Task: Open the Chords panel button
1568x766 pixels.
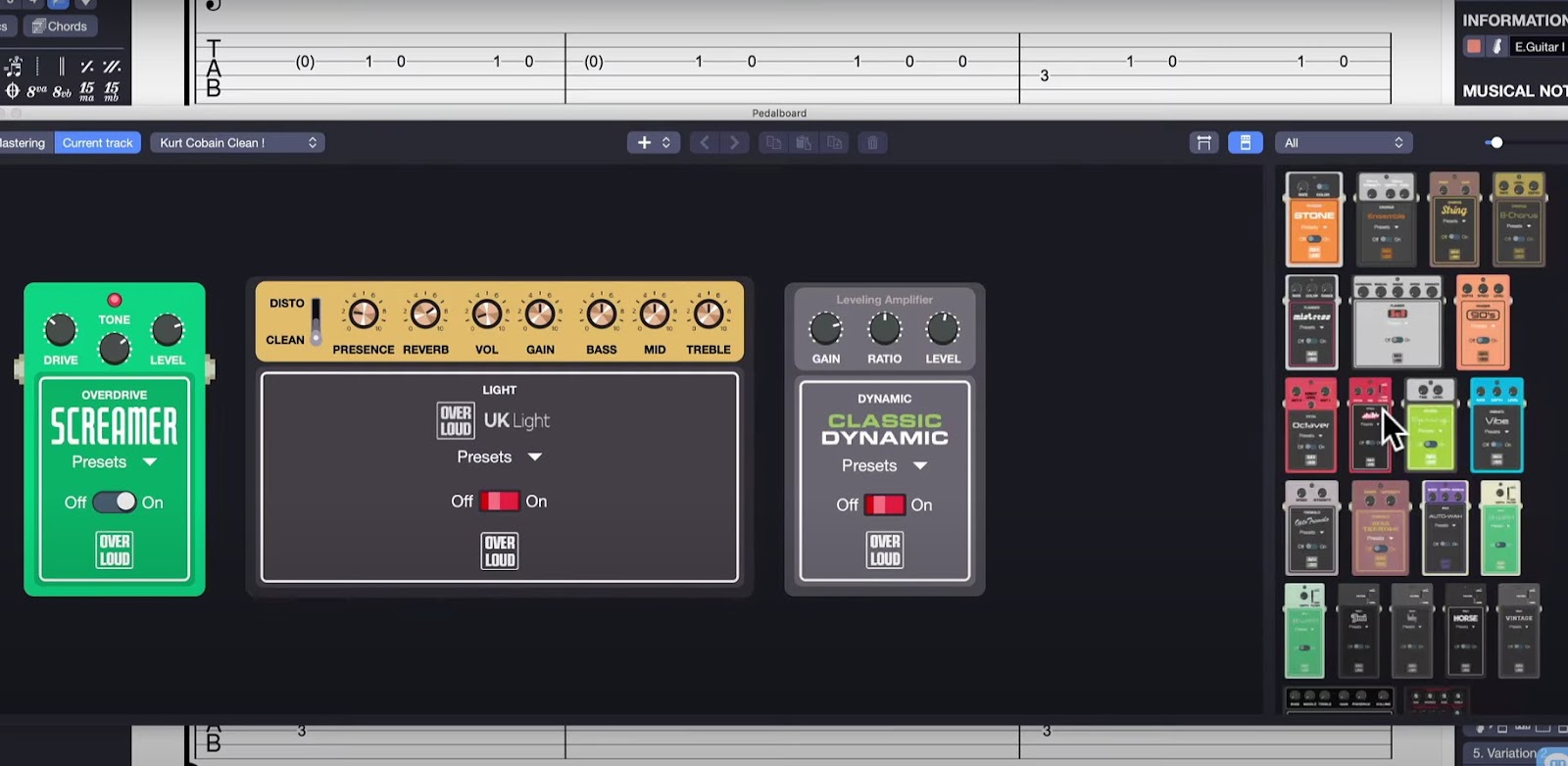Action: (x=60, y=26)
